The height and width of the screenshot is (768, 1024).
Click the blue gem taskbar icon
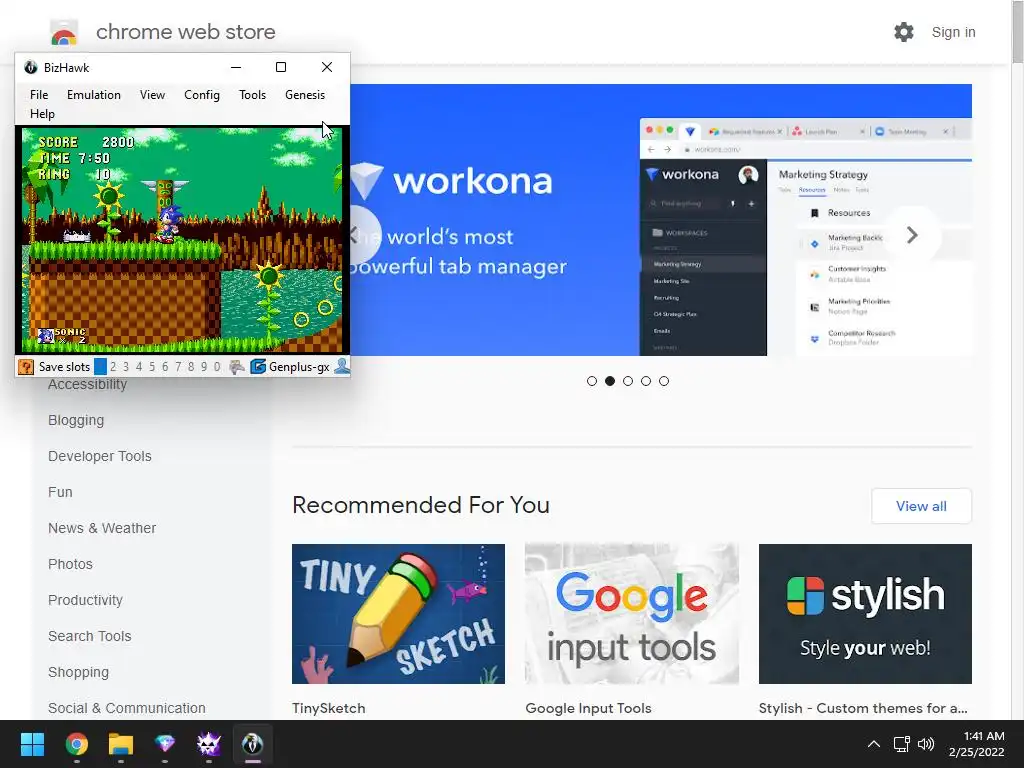pos(165,744)
